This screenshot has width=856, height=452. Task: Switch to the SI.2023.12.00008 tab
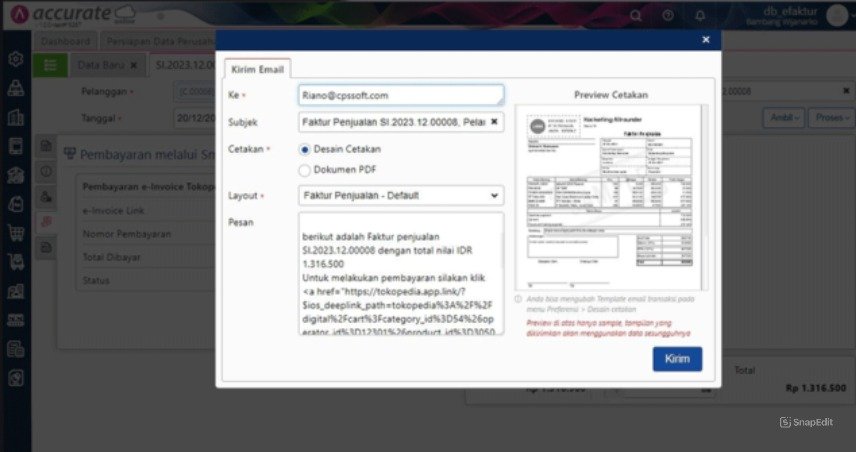click(x=185, y=65)
